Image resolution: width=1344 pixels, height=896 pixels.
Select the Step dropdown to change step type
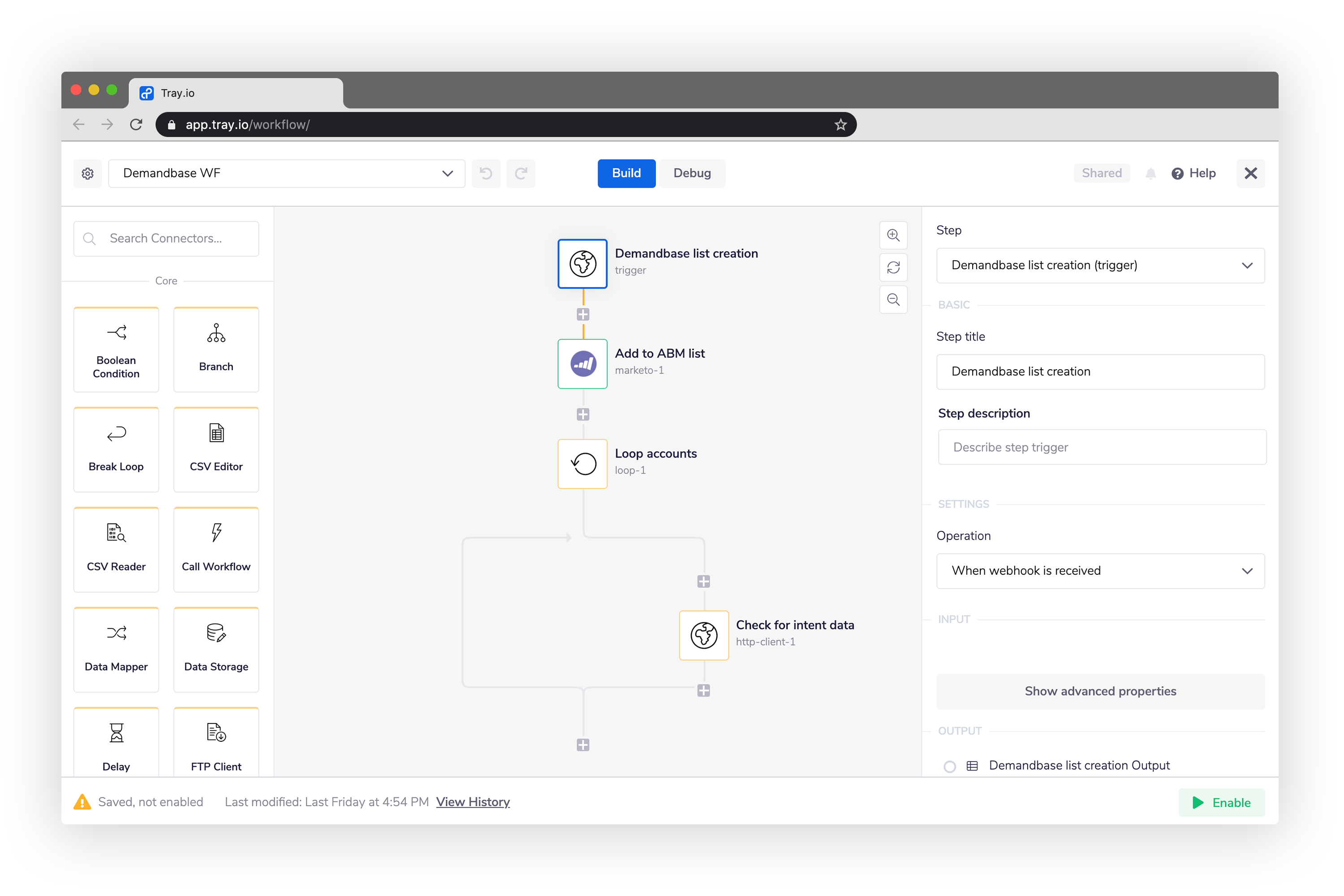1100,265
